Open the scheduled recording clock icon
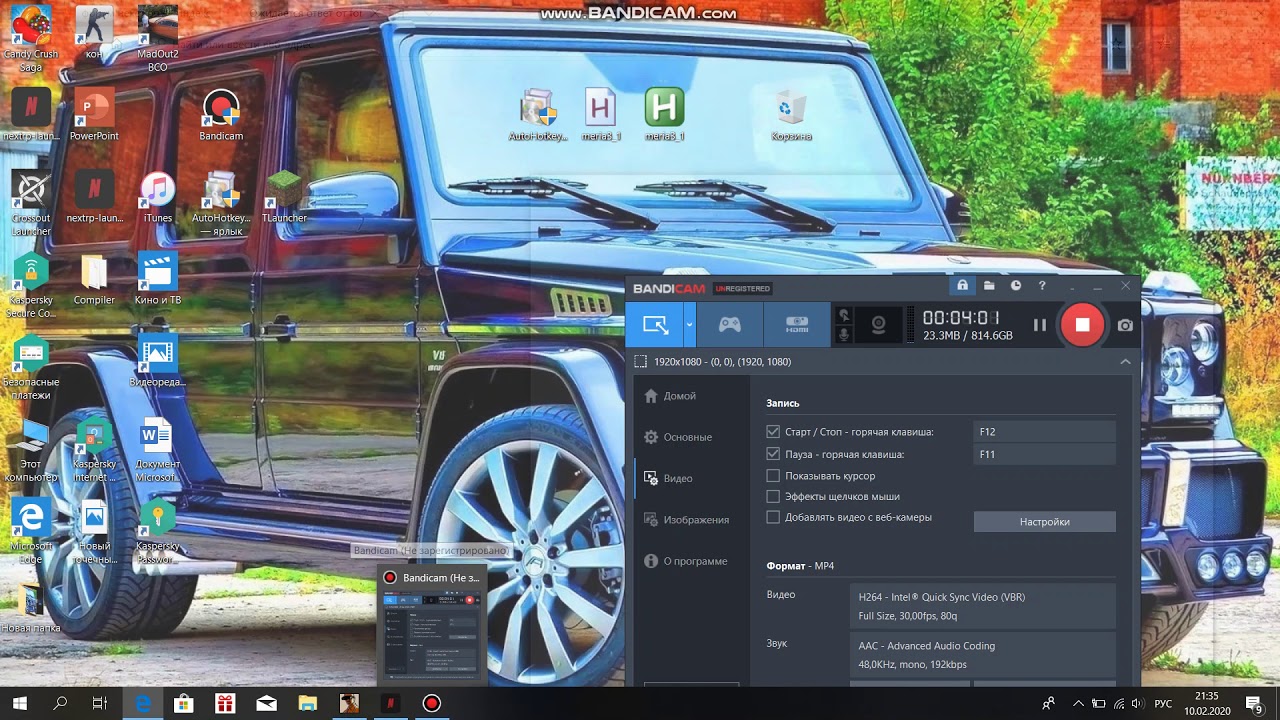The width and height of the screenshot is (1280, 720). tap(1016, 286)
